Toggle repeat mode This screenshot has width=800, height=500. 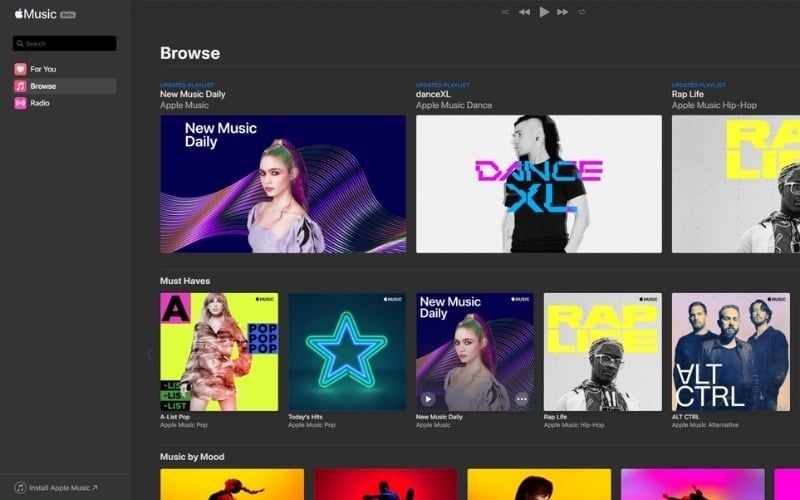[x=582, y=12]
